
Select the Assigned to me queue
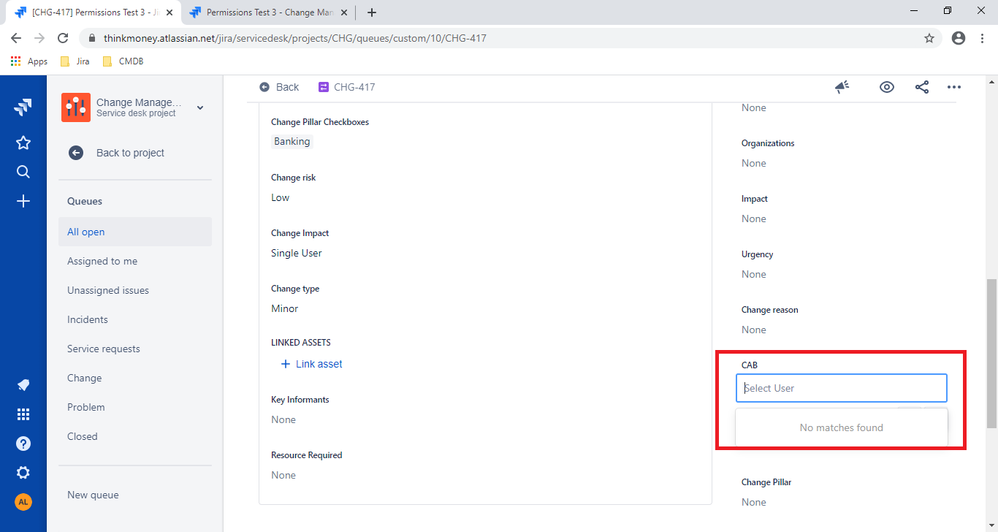click(135, 261)
